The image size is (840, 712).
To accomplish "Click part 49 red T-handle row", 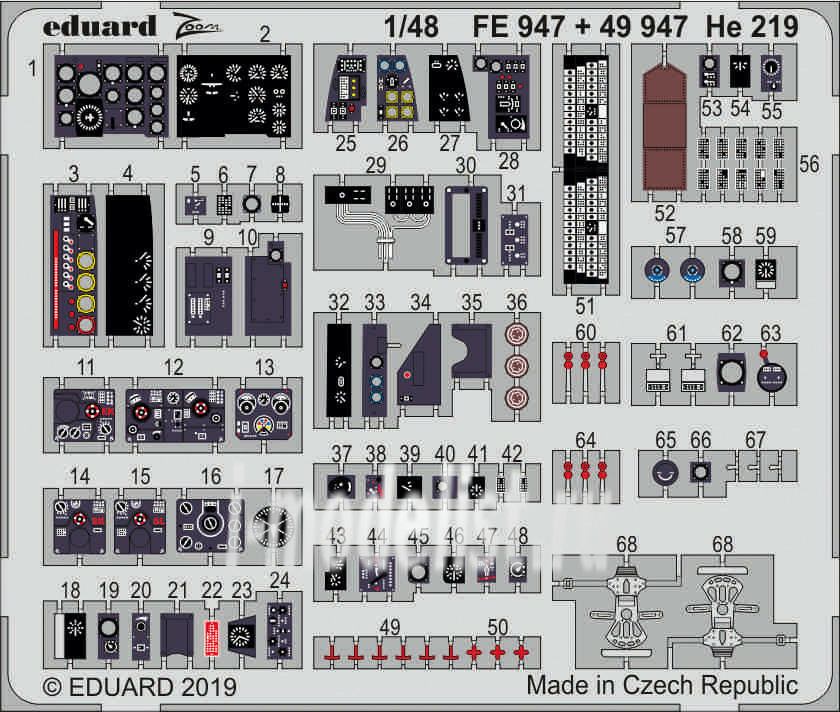I will click(391, 653).
